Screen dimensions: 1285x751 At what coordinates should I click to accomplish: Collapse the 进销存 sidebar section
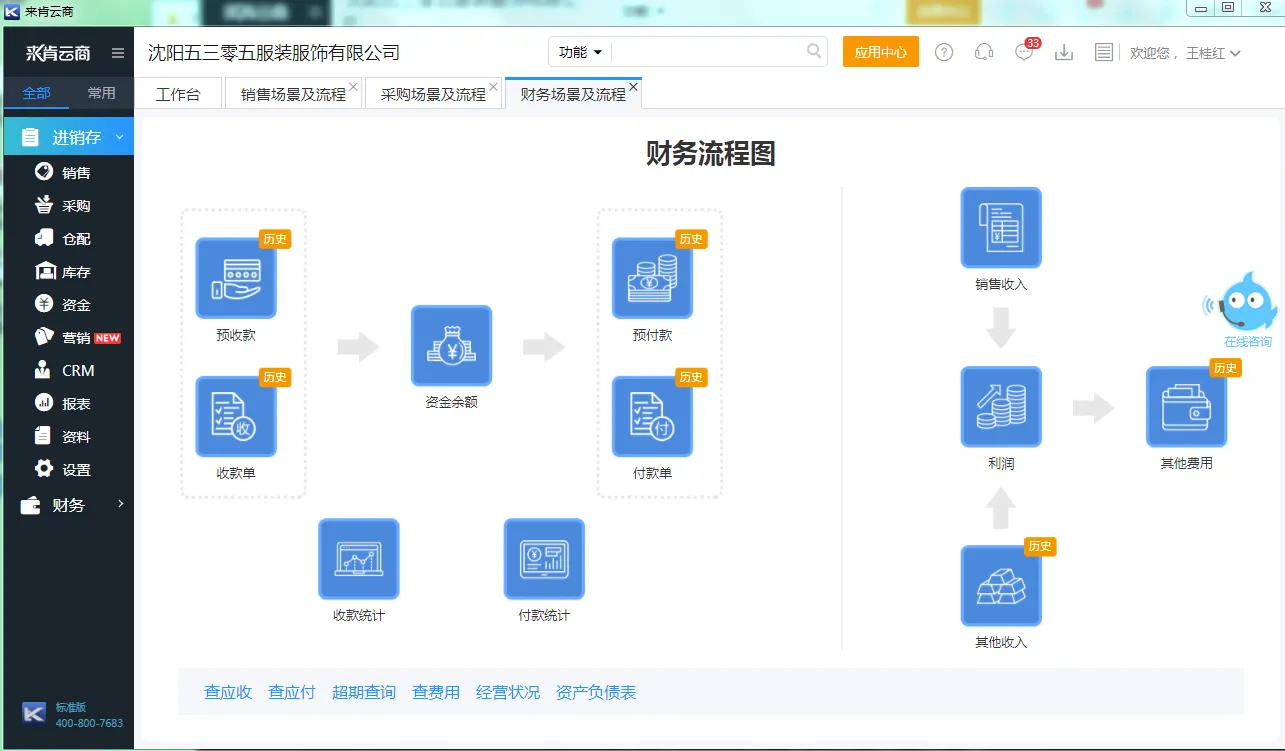click(68, 138)
